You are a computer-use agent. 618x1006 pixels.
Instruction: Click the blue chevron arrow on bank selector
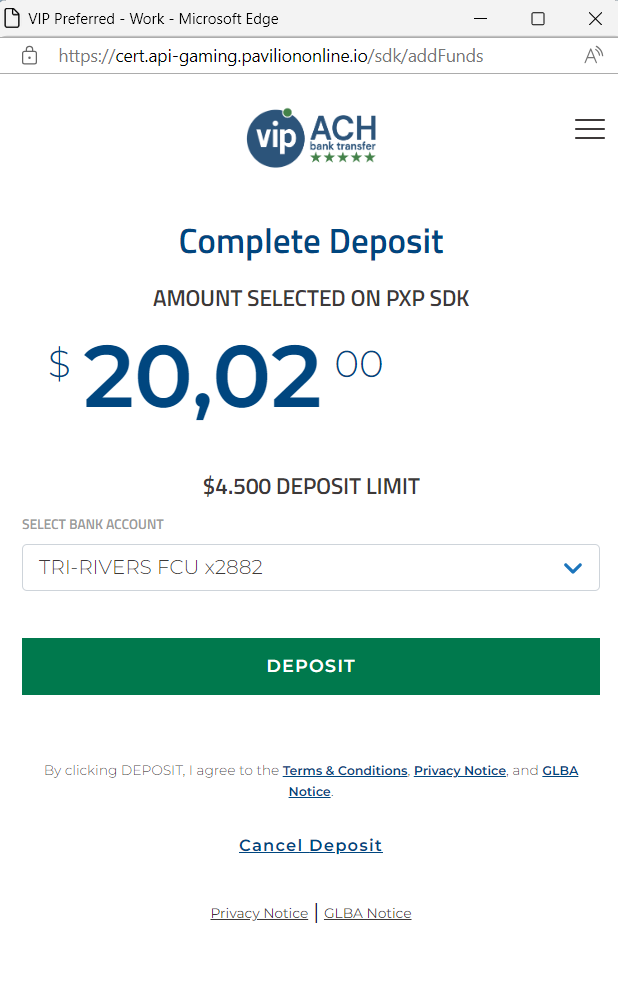pyautogui.click(x=573, y=568)
